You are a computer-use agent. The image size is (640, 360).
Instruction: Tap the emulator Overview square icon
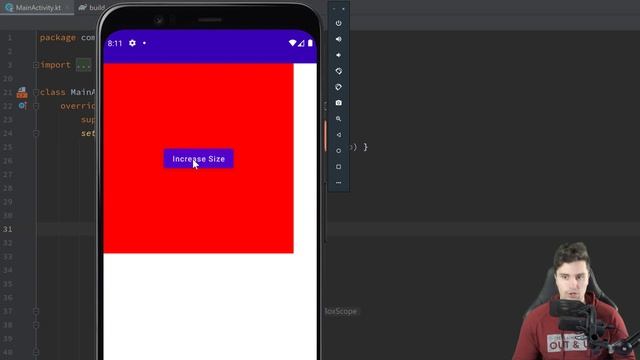(x=338, y=167)
